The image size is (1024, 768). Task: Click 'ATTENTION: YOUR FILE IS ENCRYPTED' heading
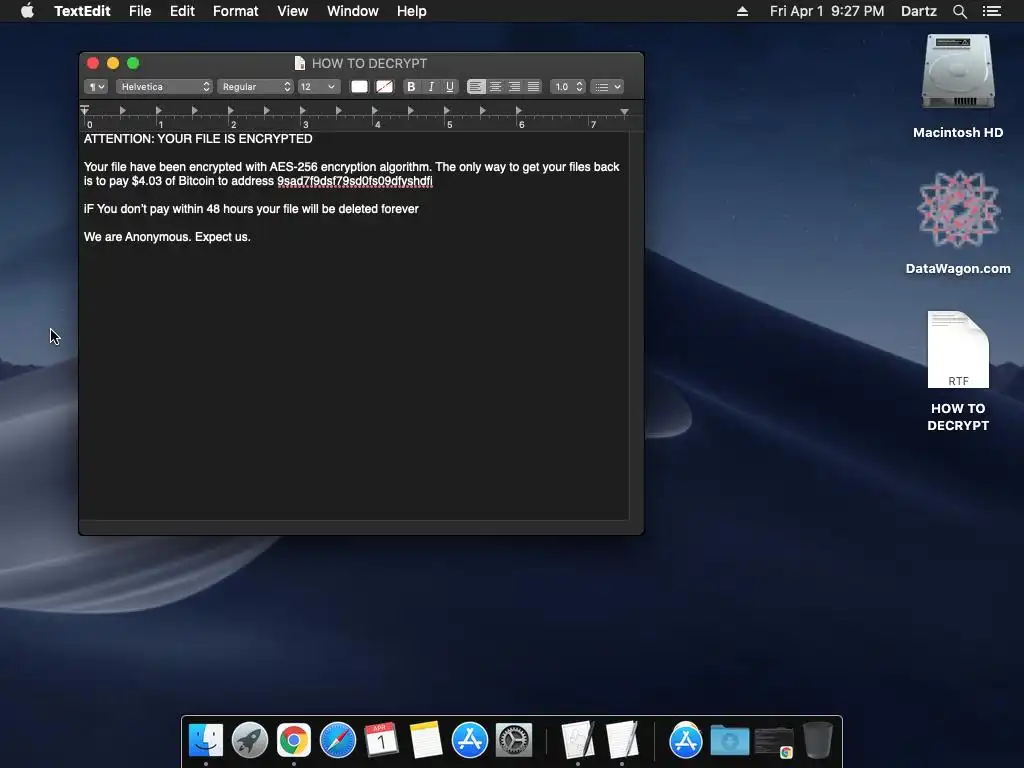point(198,138)
